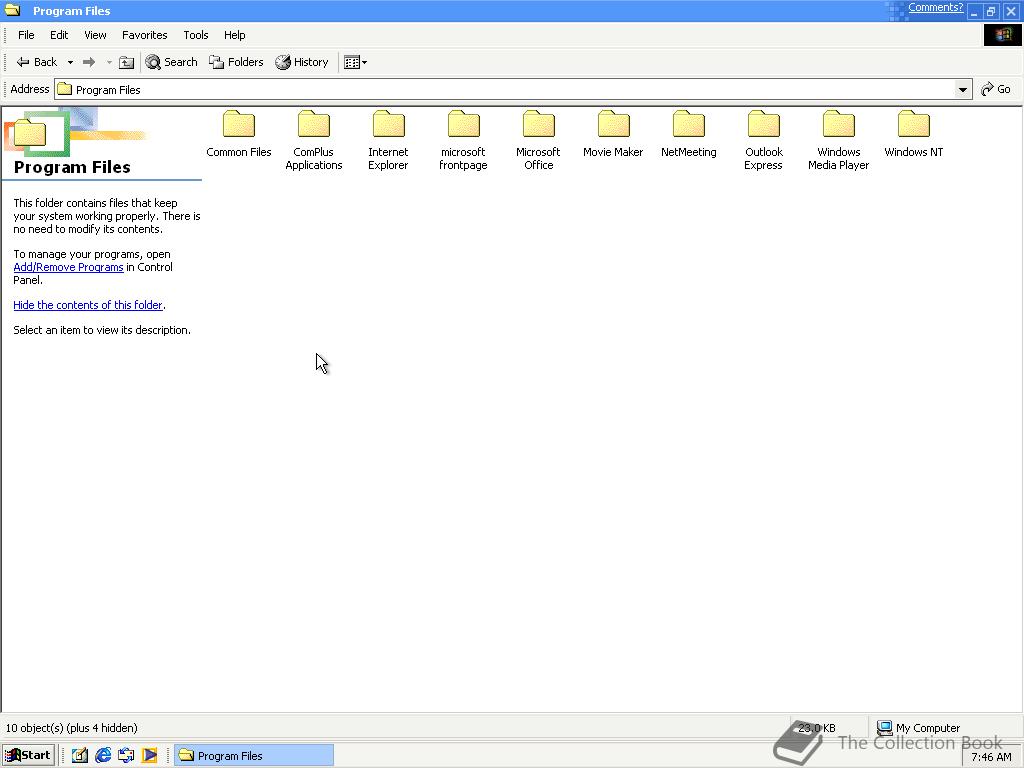Open the Common Files folder
The width and height of the screenshot is (1024, 768).
tap(238, 134)
